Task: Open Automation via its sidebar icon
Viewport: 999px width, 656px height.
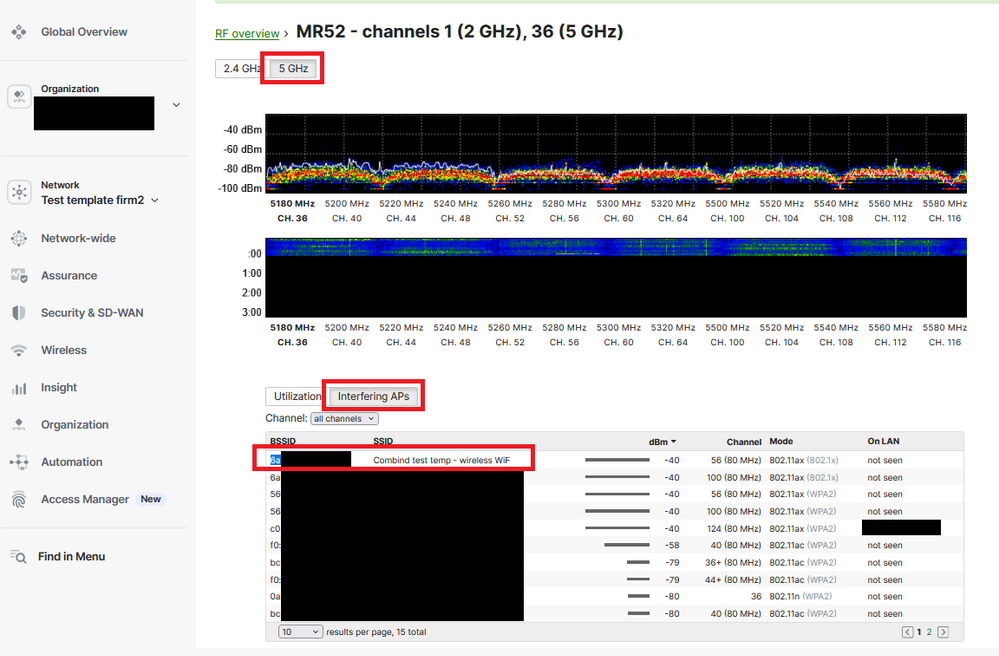Action: (x=18, y=462)
